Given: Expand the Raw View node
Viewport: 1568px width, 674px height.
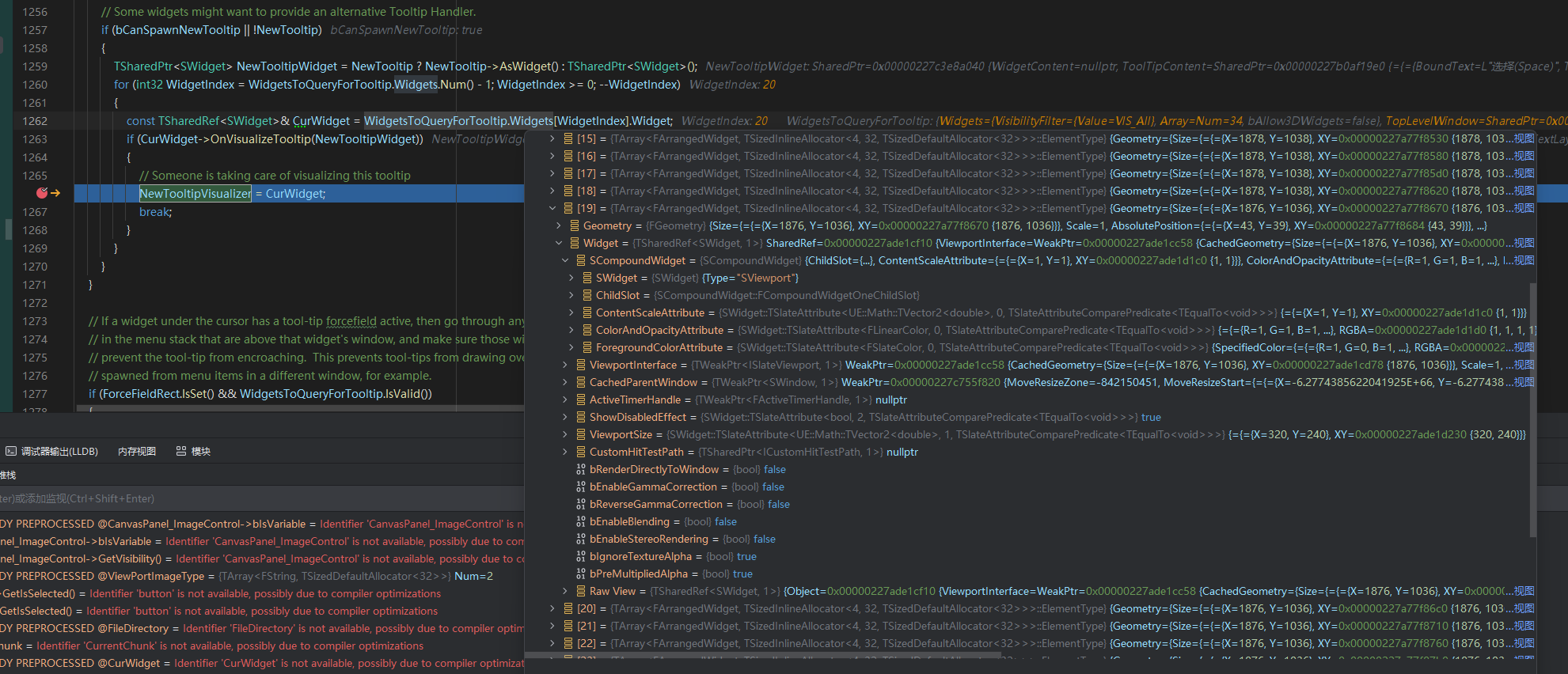Looking at the screenshot, I should tap(565, 591).
